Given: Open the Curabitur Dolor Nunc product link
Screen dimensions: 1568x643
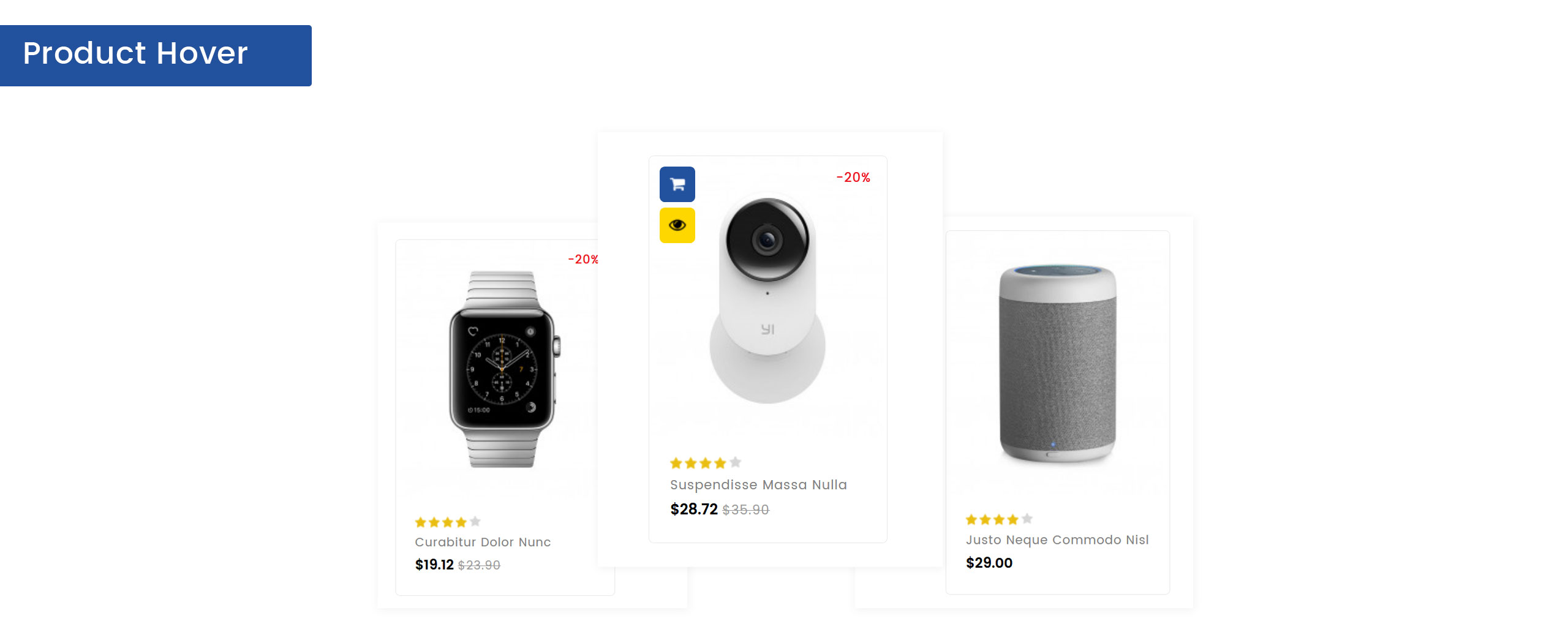Looking at the screenshot, I should pos(483,542).
